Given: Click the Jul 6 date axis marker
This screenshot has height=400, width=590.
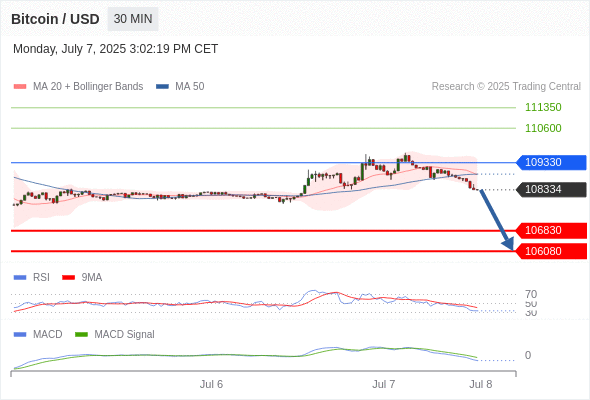Looking at the screenshot, I should 211,384.
